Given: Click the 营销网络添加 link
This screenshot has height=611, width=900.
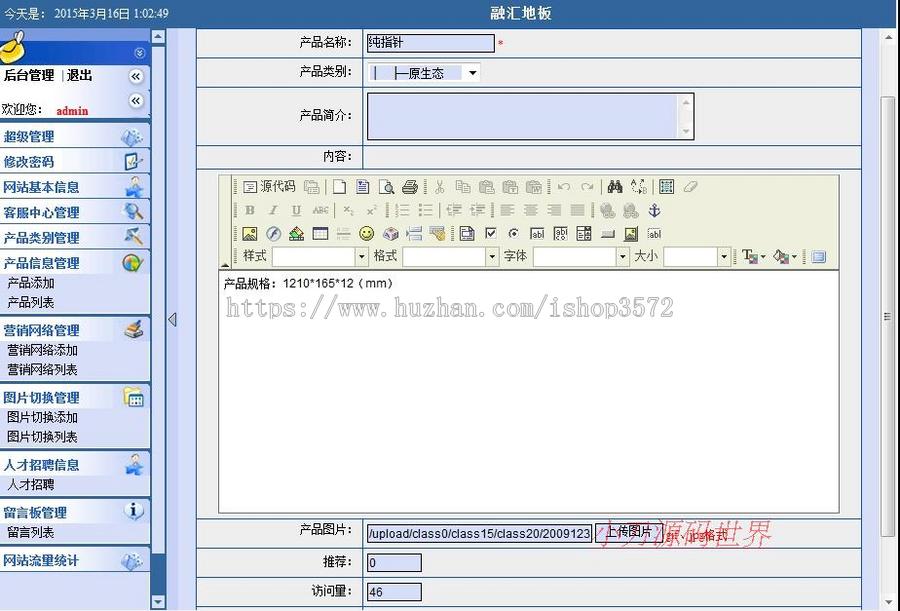Looking at the screenshot, I should click(42, 350).
